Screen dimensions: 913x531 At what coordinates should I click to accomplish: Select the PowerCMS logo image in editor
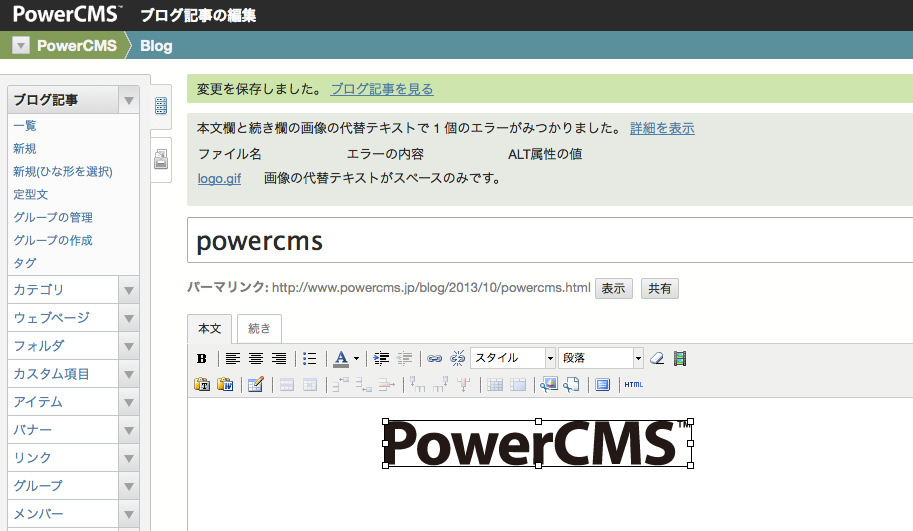[537, 444]
